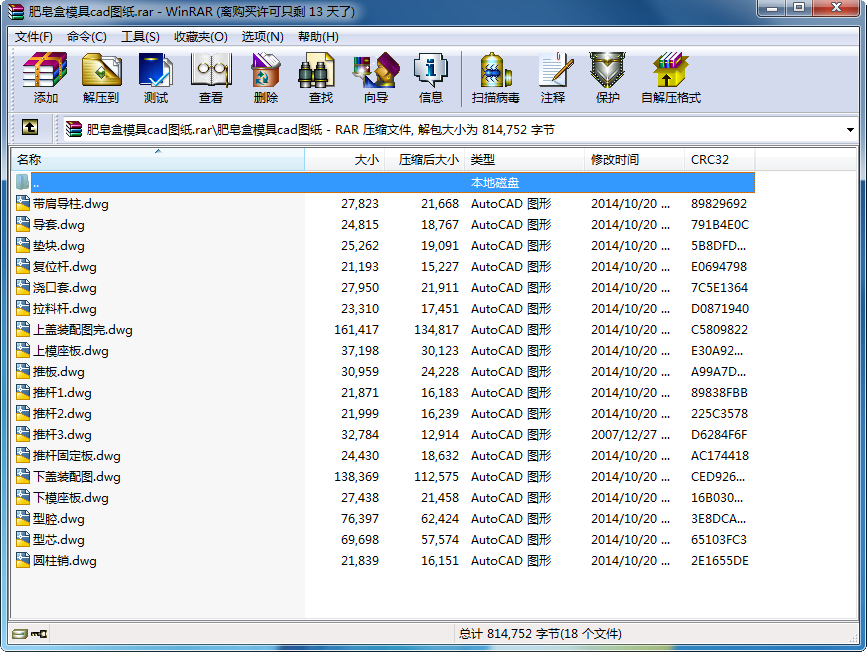Select file 型芯.dwg
This screenshot has height=652, width=867.
tap(59, 540)
